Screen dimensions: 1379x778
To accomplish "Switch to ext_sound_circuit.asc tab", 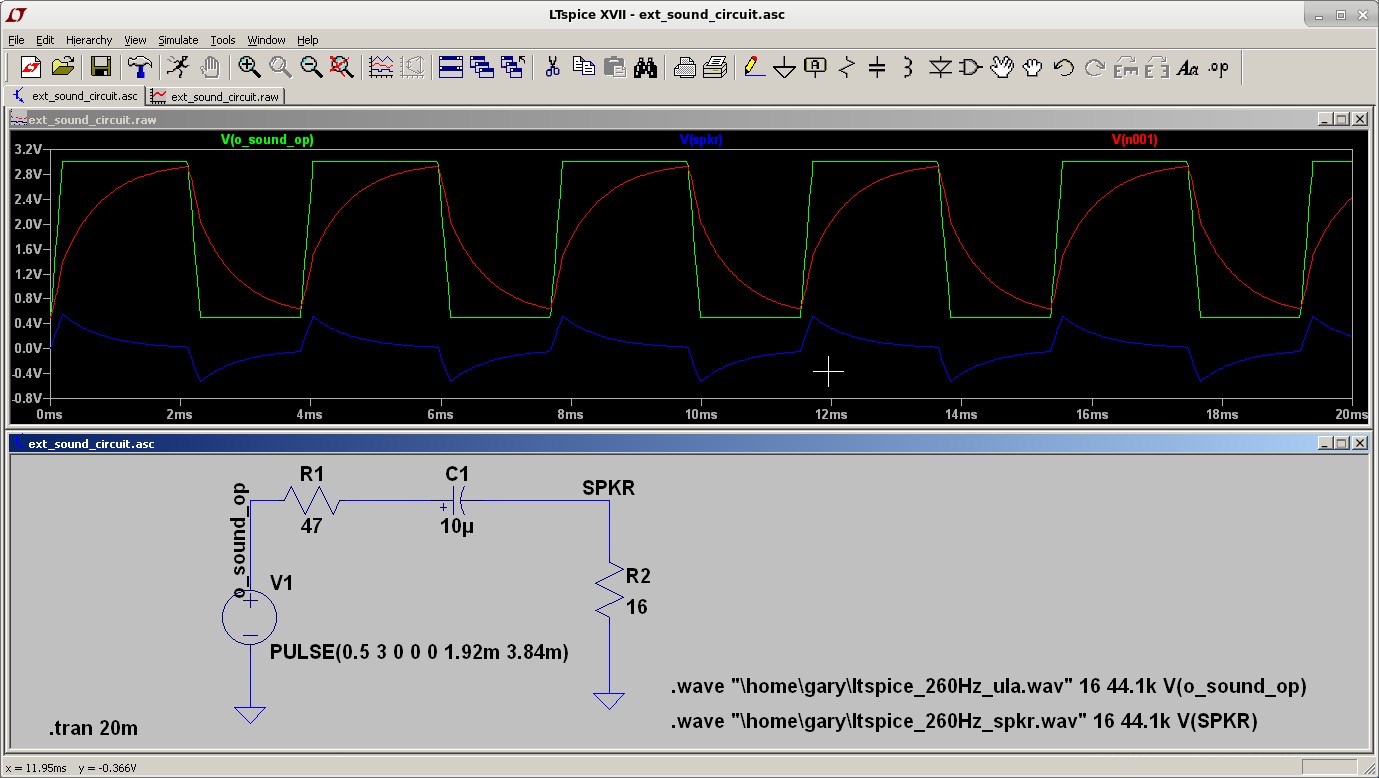I will pyautogui.click(x=75, y=96).
